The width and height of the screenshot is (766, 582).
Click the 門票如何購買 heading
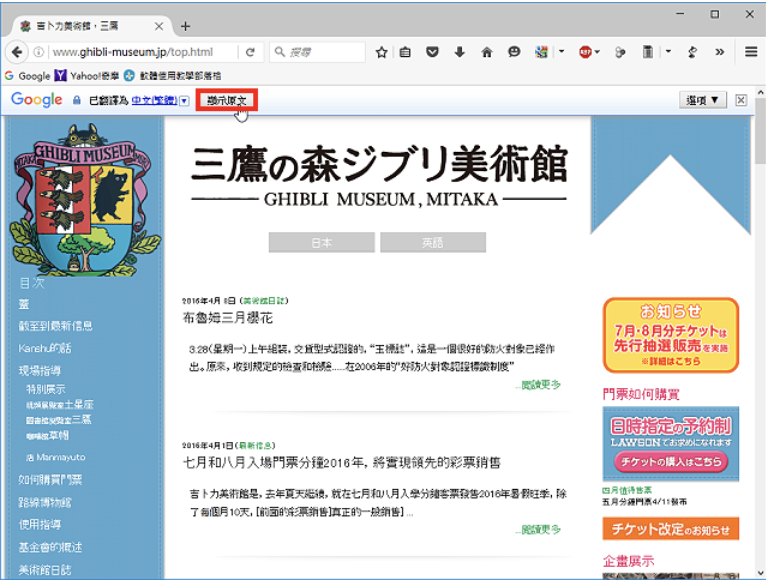(641, 394)
